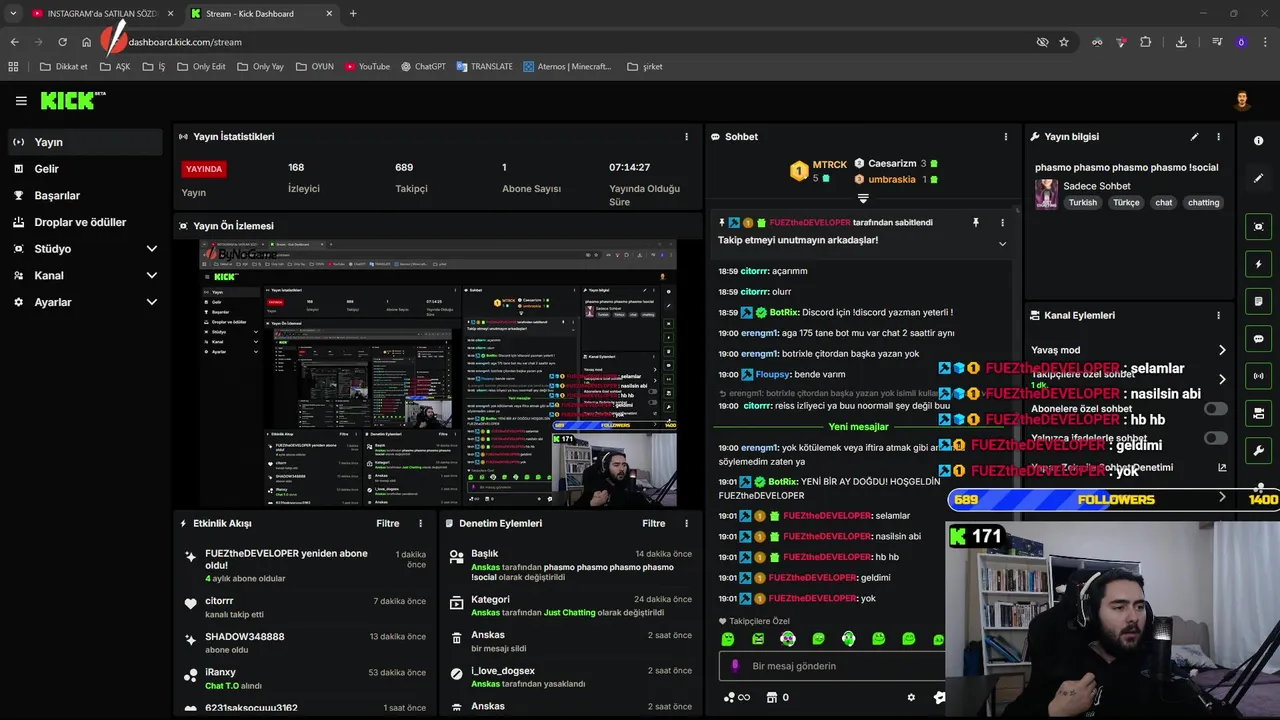Open the Chrome three-dot menu
1280x720 pixels.
point(1266,42)
